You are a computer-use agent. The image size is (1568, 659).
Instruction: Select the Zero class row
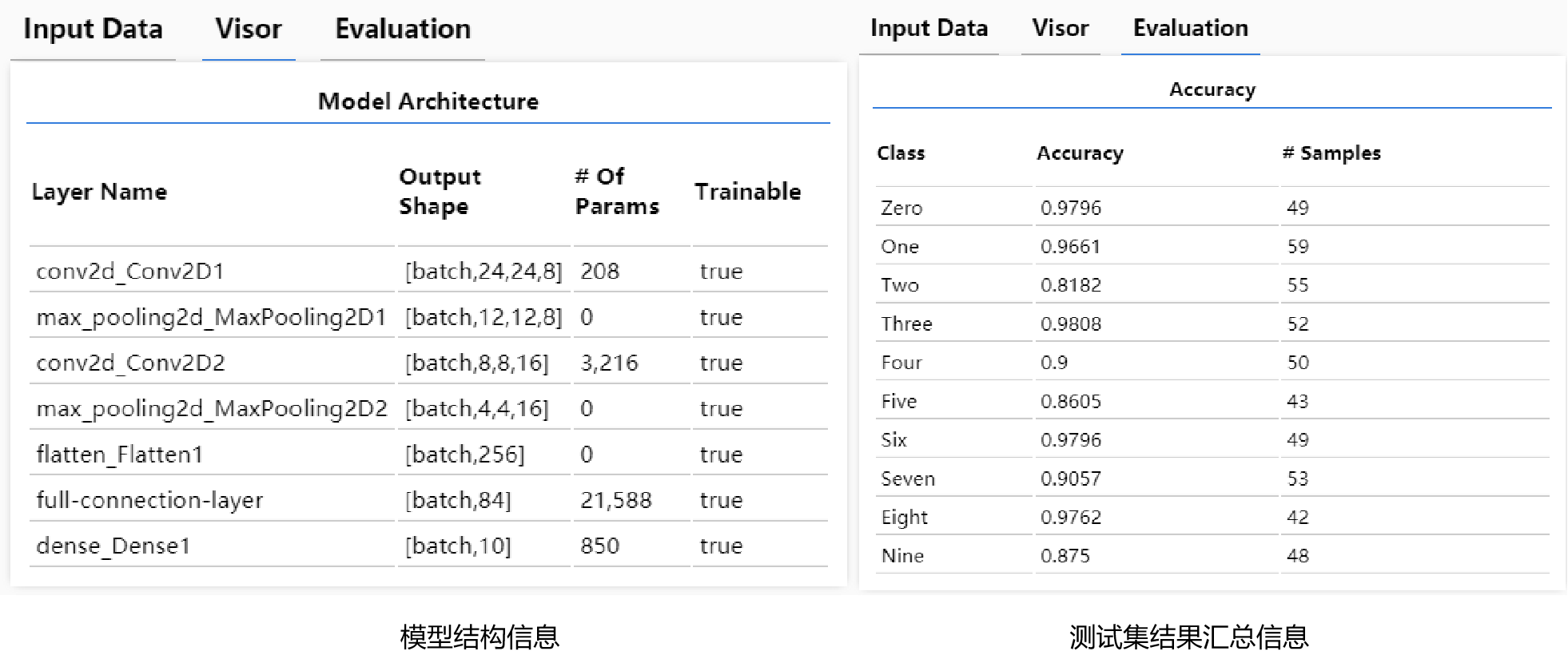(901, 208)
